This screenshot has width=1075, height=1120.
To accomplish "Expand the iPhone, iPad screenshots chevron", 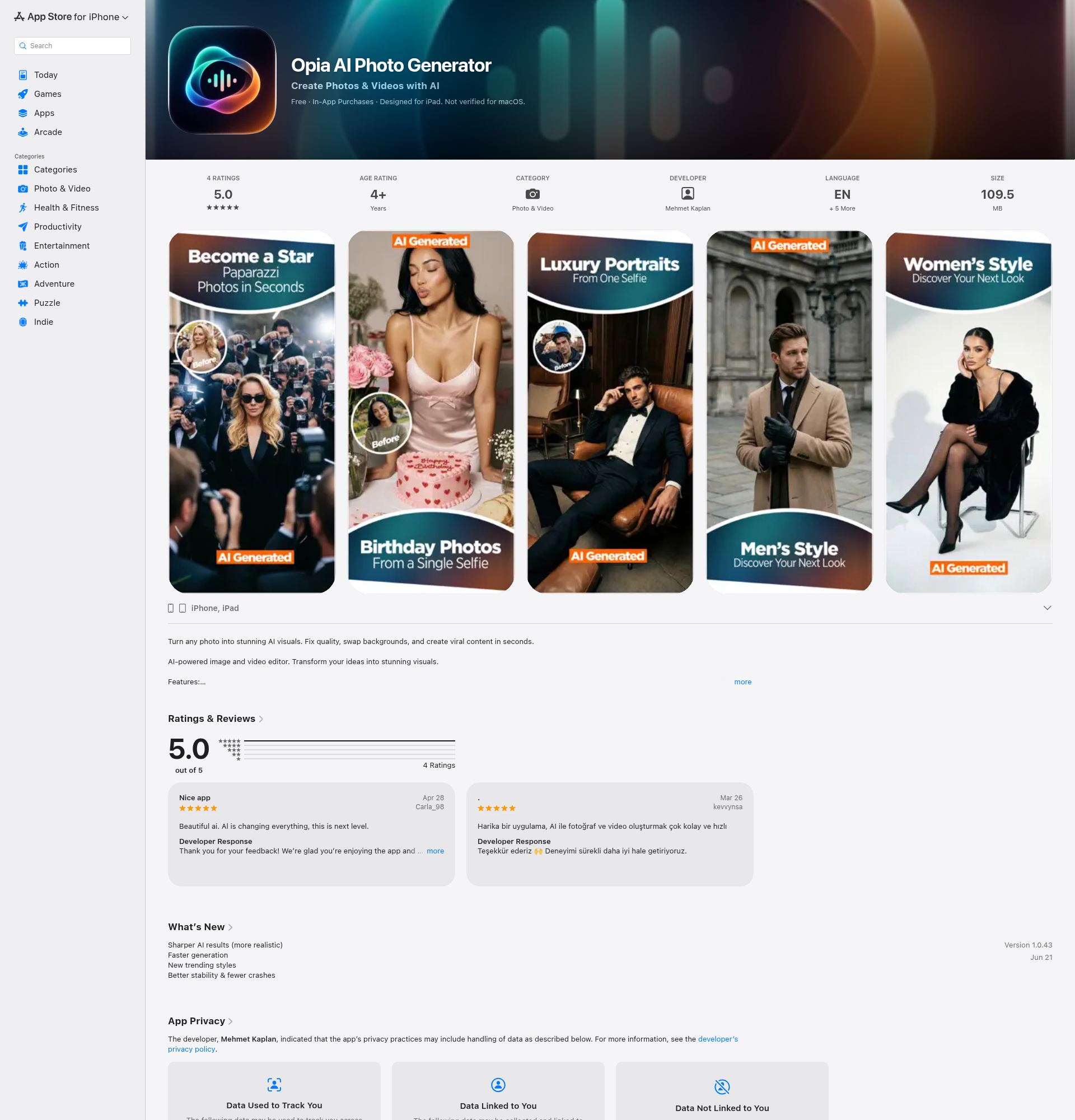I will point(1047,608).
